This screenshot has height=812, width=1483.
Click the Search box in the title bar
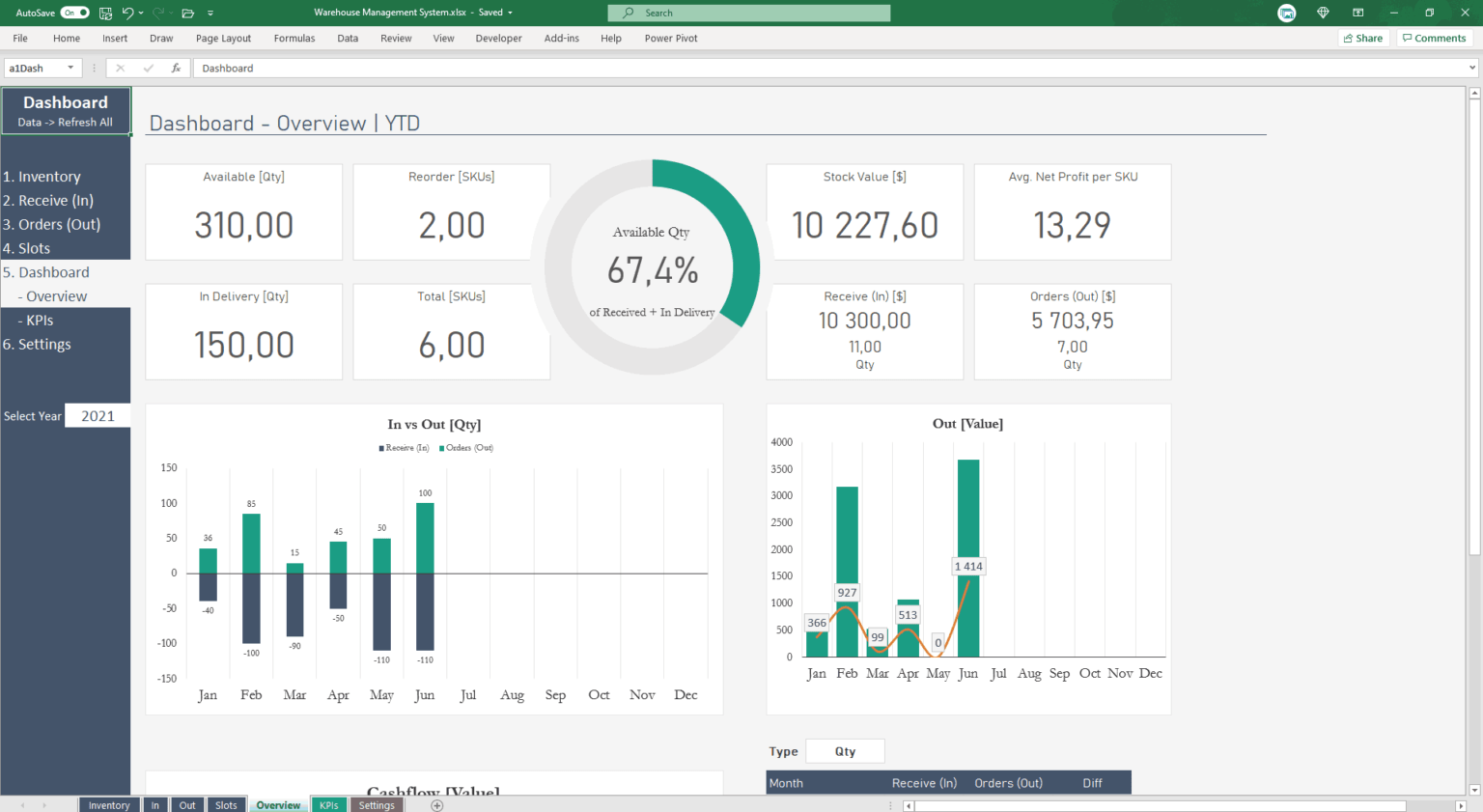[747, 13]
